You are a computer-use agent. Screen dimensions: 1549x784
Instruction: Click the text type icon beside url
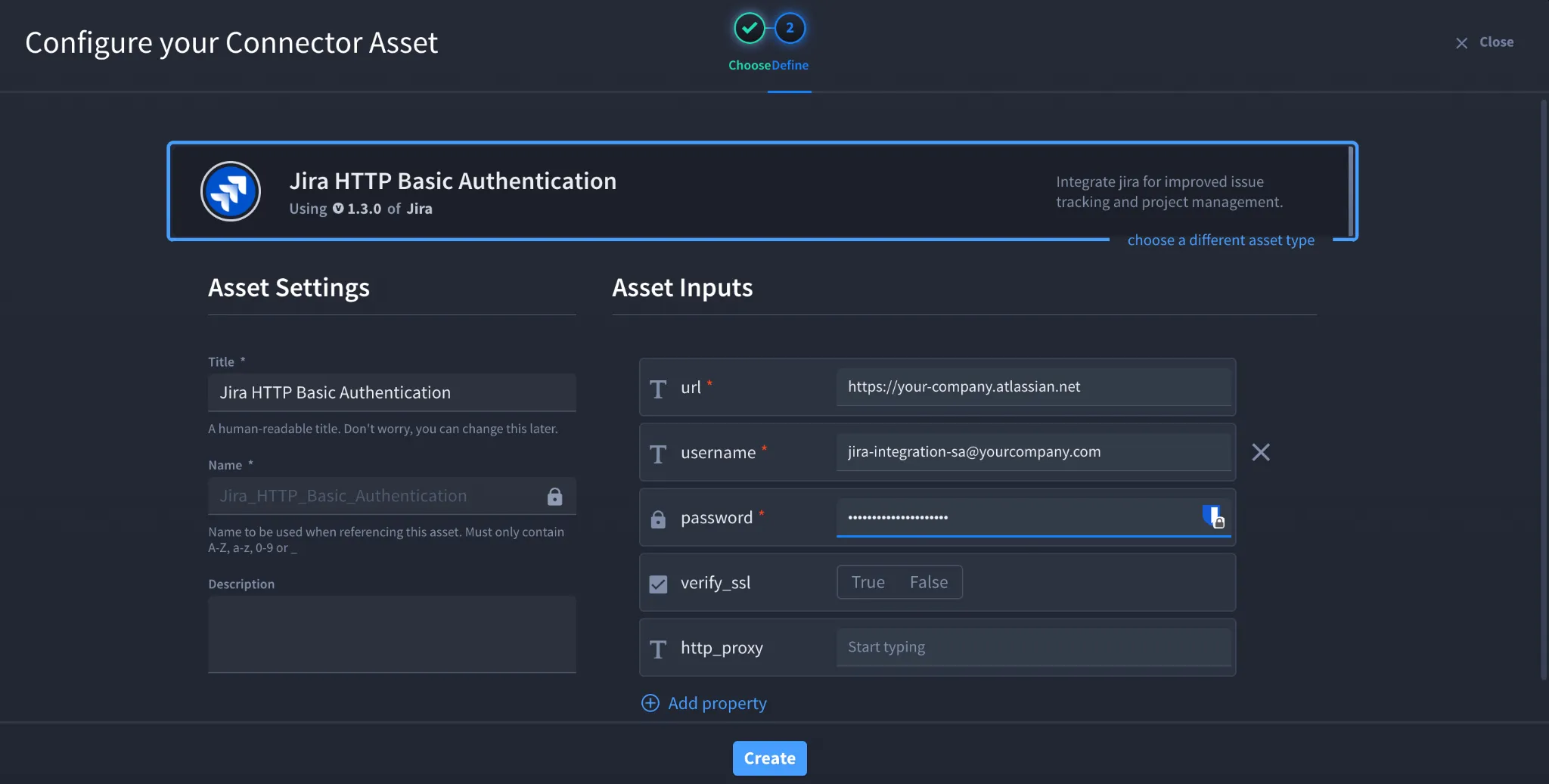point(658,389)
